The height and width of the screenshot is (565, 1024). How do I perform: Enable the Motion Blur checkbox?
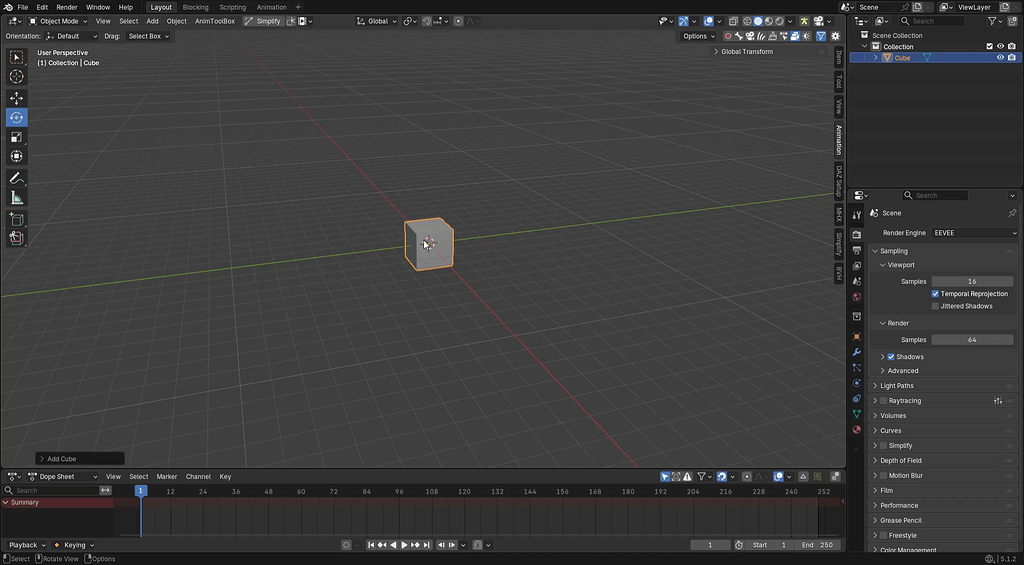(x=884, y=476)
